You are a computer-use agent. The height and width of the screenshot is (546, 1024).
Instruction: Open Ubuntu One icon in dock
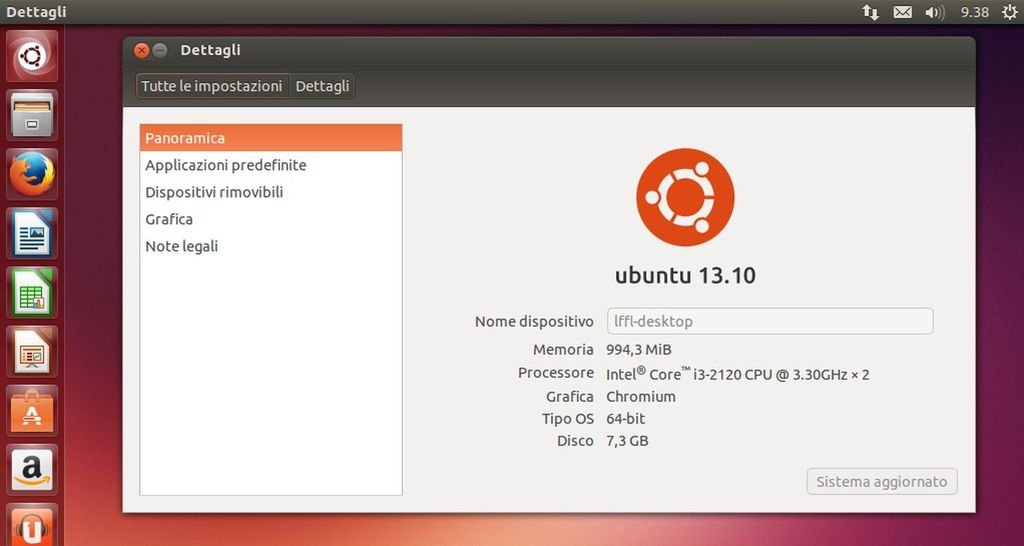click(33, 525)
